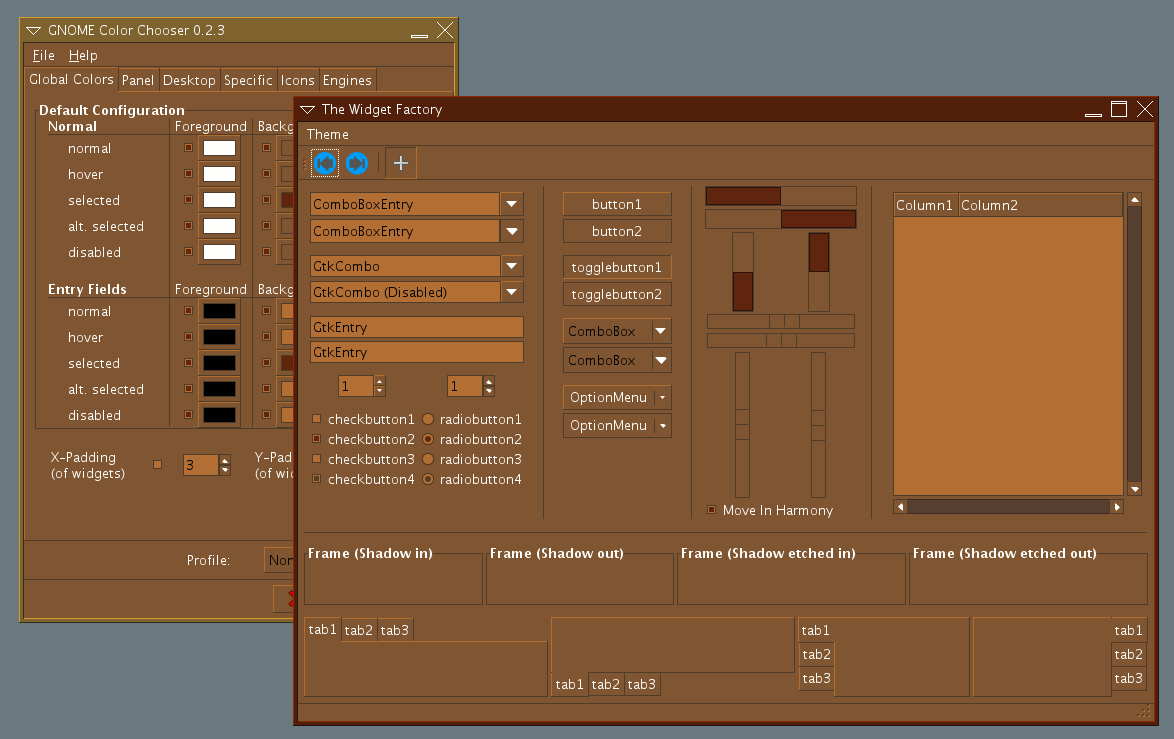This screenshot has height=739, width=1174.
Task: Toggle Normal 'hover' foreground checkbox
Action: point(189,174)
